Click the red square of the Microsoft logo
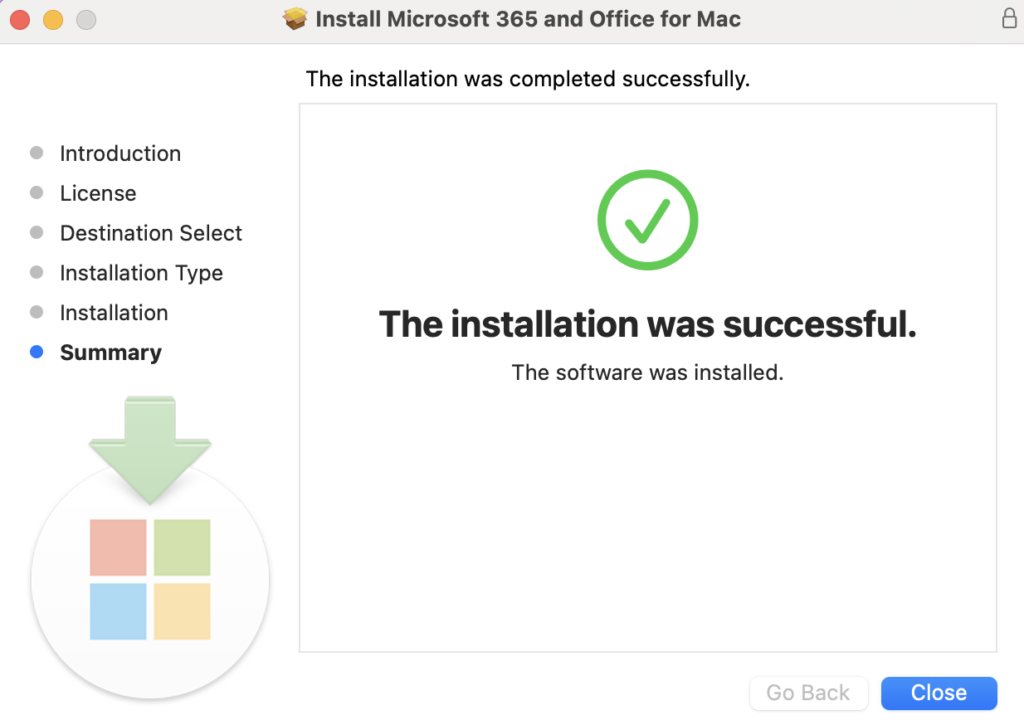This screenshot has height=725, width=1024. point(117,548)
